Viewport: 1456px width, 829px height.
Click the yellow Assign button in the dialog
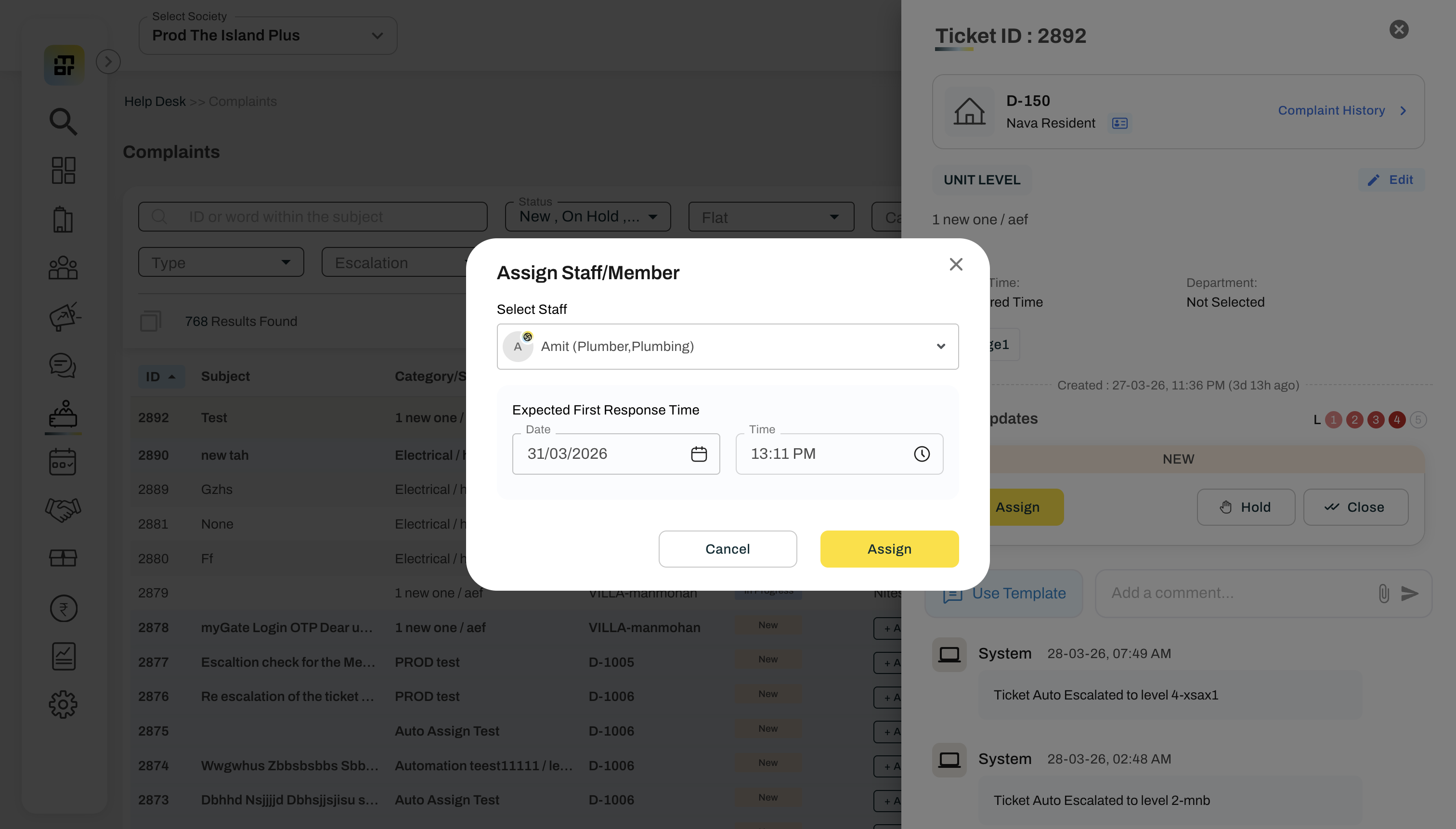click(889, 549)
